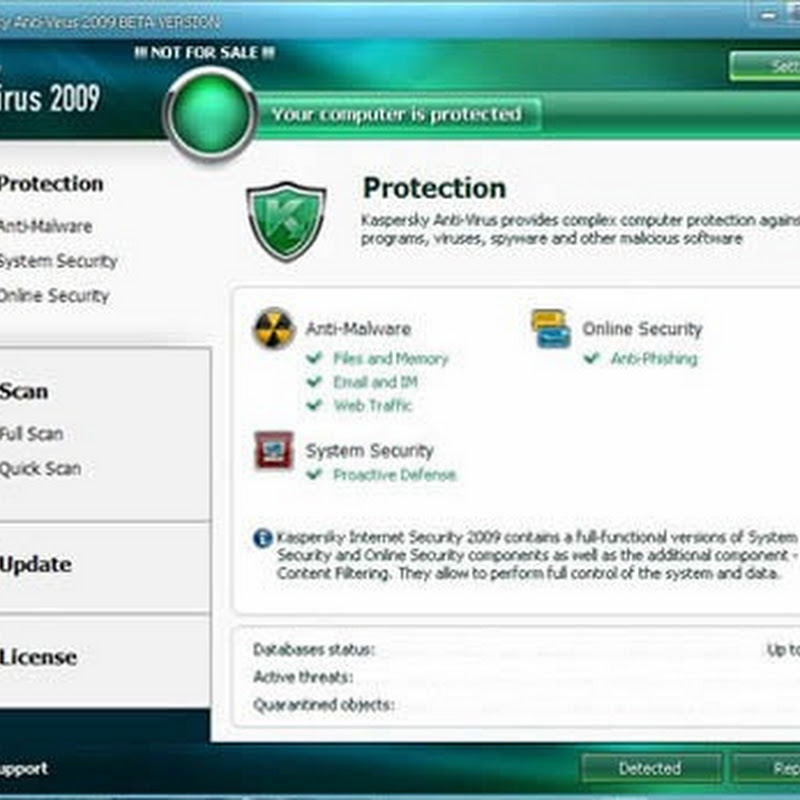This screenshot has width=800, height=800.
Task: Click the green protection status orb
Action: pyautogui.click(x=210, y=114)
